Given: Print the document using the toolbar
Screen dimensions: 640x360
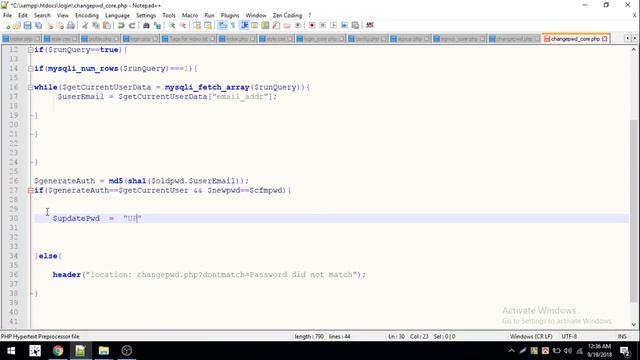Looking at the screenshot, I should tap(71, 25).
